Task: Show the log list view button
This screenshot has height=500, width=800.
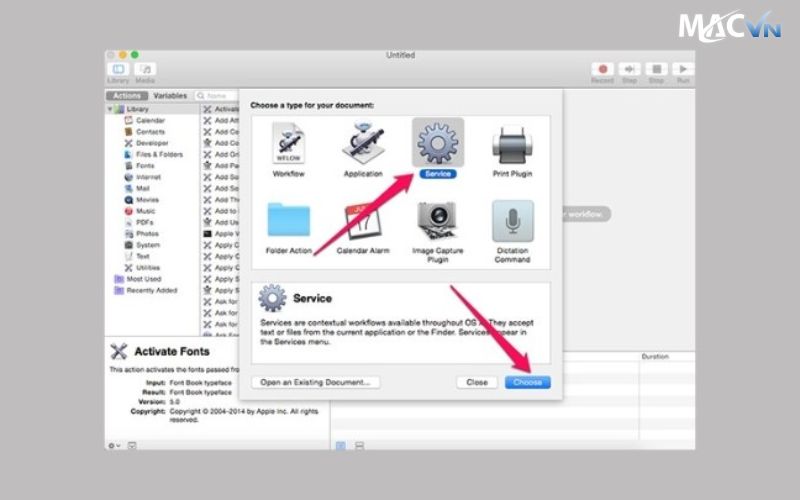Action: pos(341,445)
